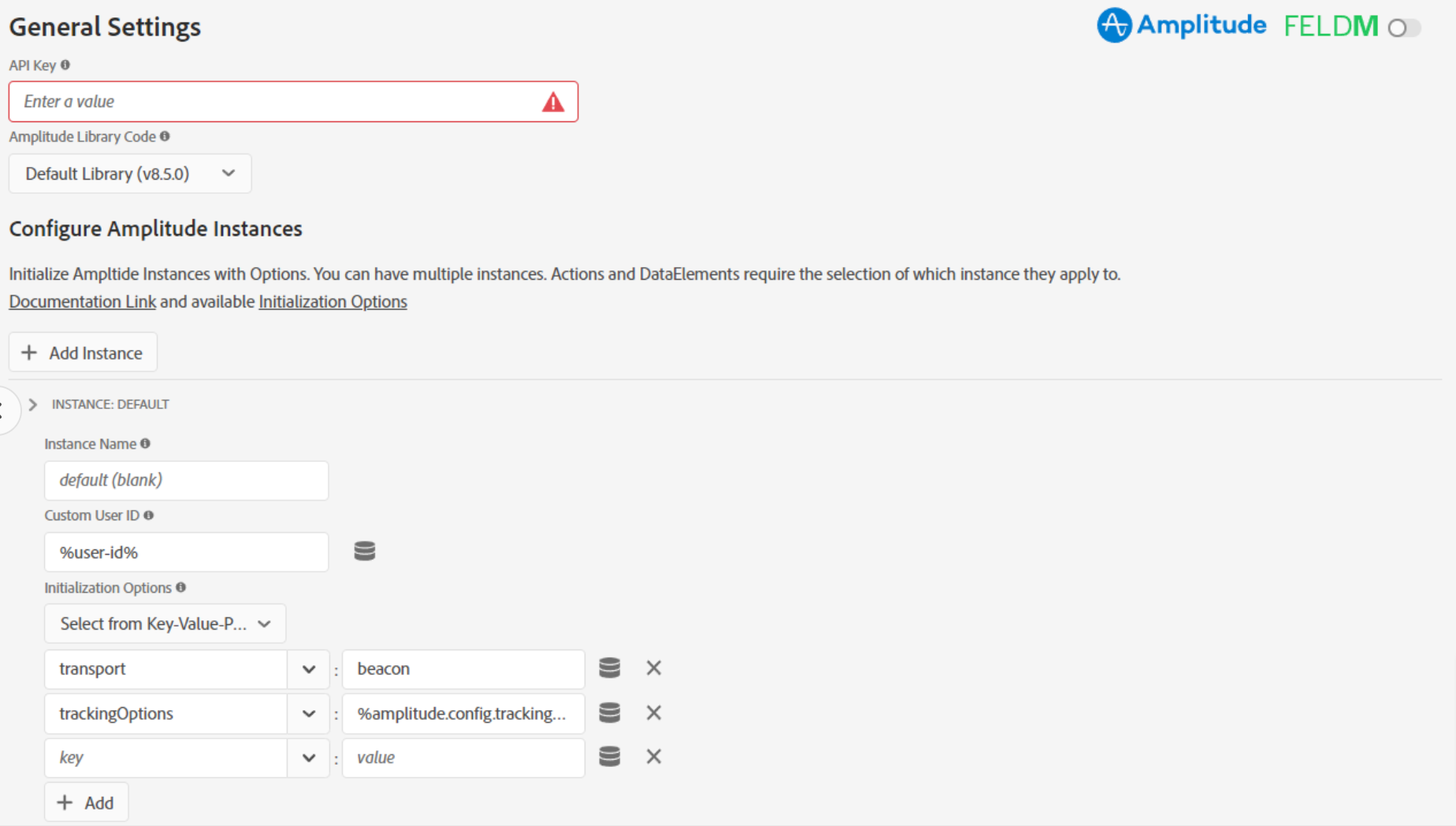Click the Add Instance button
Image resolution: width=1456 pixels, height=826 pixels.
(83, 352)
